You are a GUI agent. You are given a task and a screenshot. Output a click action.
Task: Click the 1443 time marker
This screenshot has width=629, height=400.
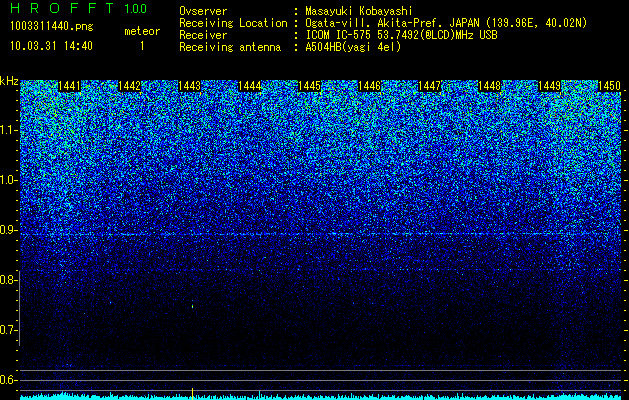pos(189,86)
